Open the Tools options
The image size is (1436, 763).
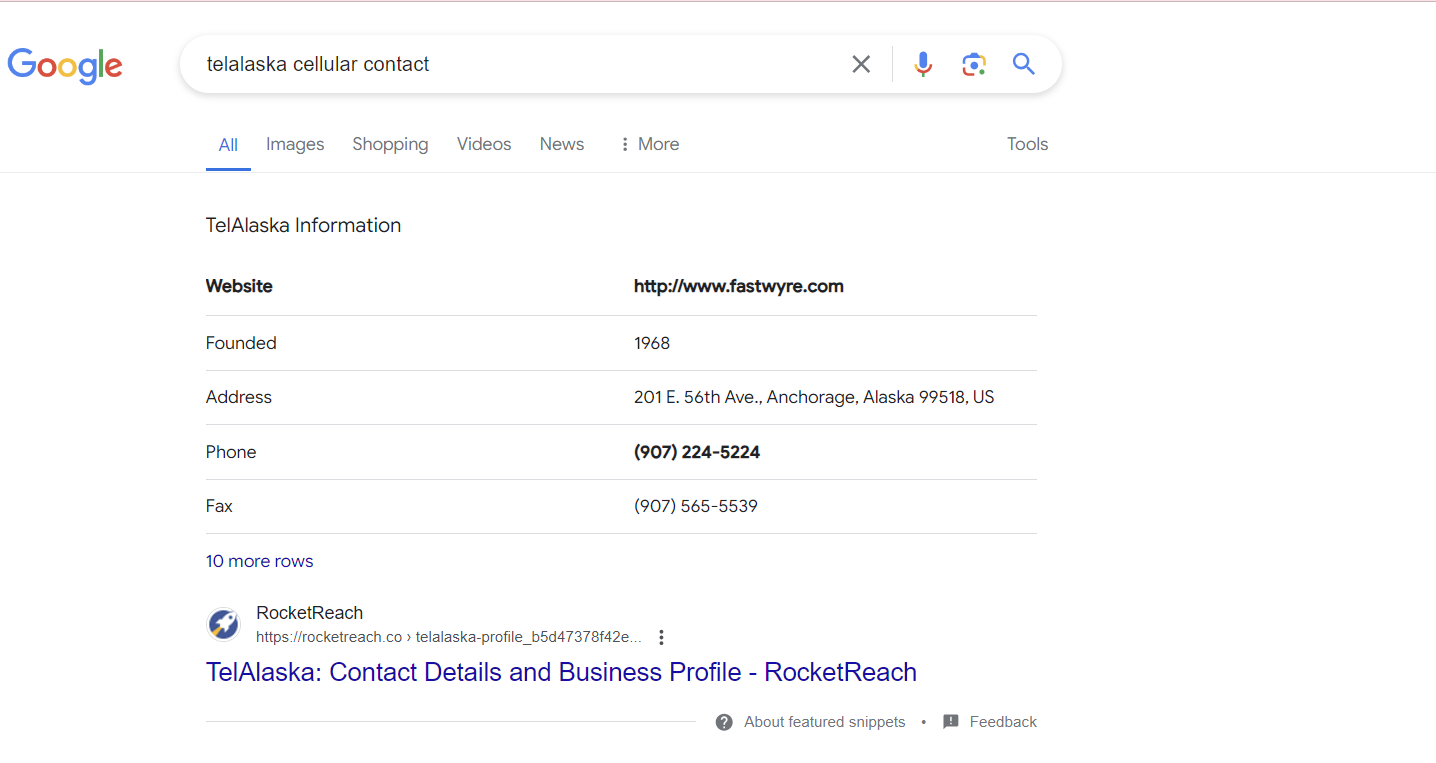coord(1027,144)
